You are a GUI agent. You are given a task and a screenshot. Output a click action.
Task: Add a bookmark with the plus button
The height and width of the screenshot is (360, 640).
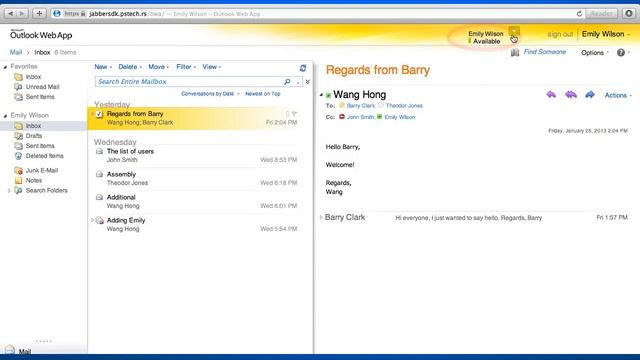(39, 14)
